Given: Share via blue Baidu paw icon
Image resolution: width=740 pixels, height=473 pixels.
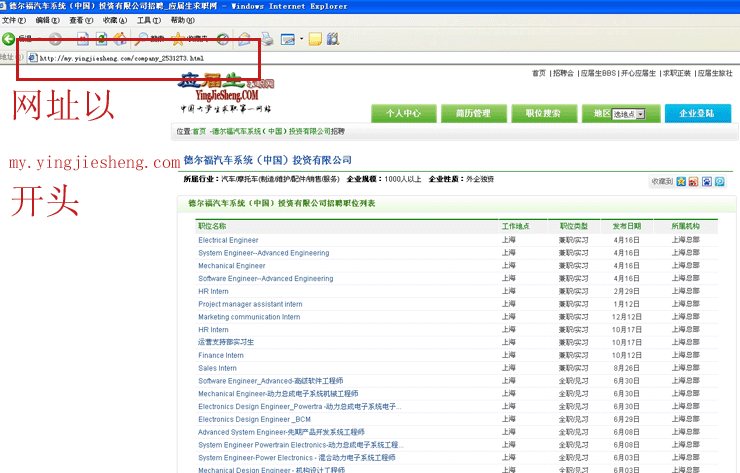Looking at the screenshot, I should pos(706,181).
